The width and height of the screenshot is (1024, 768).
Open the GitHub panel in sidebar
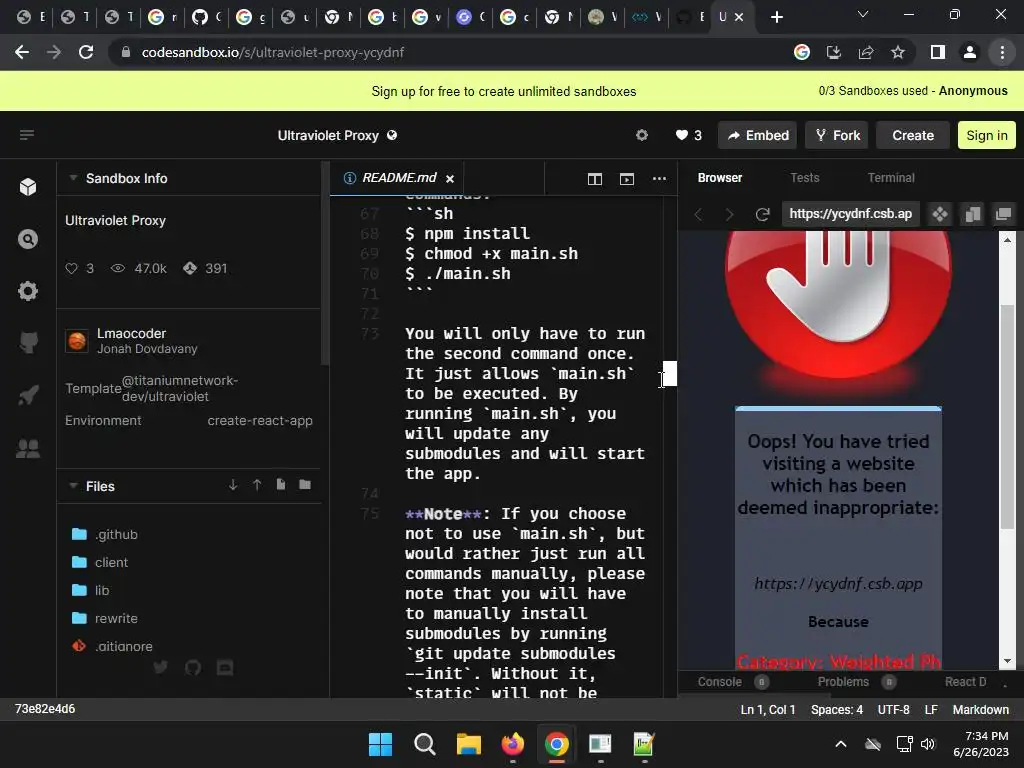pos(27,342)
